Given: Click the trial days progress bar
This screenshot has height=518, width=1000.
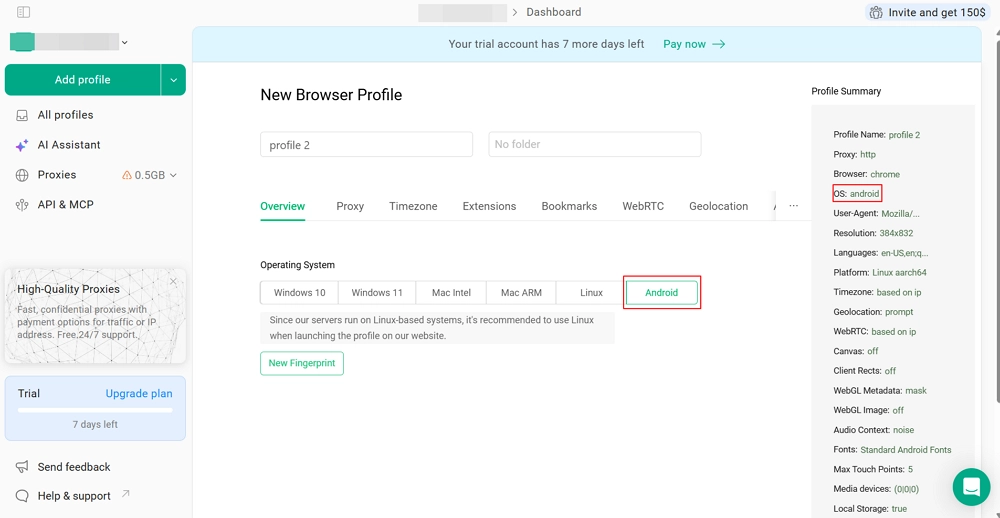Looking at the screenshot, I should 95,410.
